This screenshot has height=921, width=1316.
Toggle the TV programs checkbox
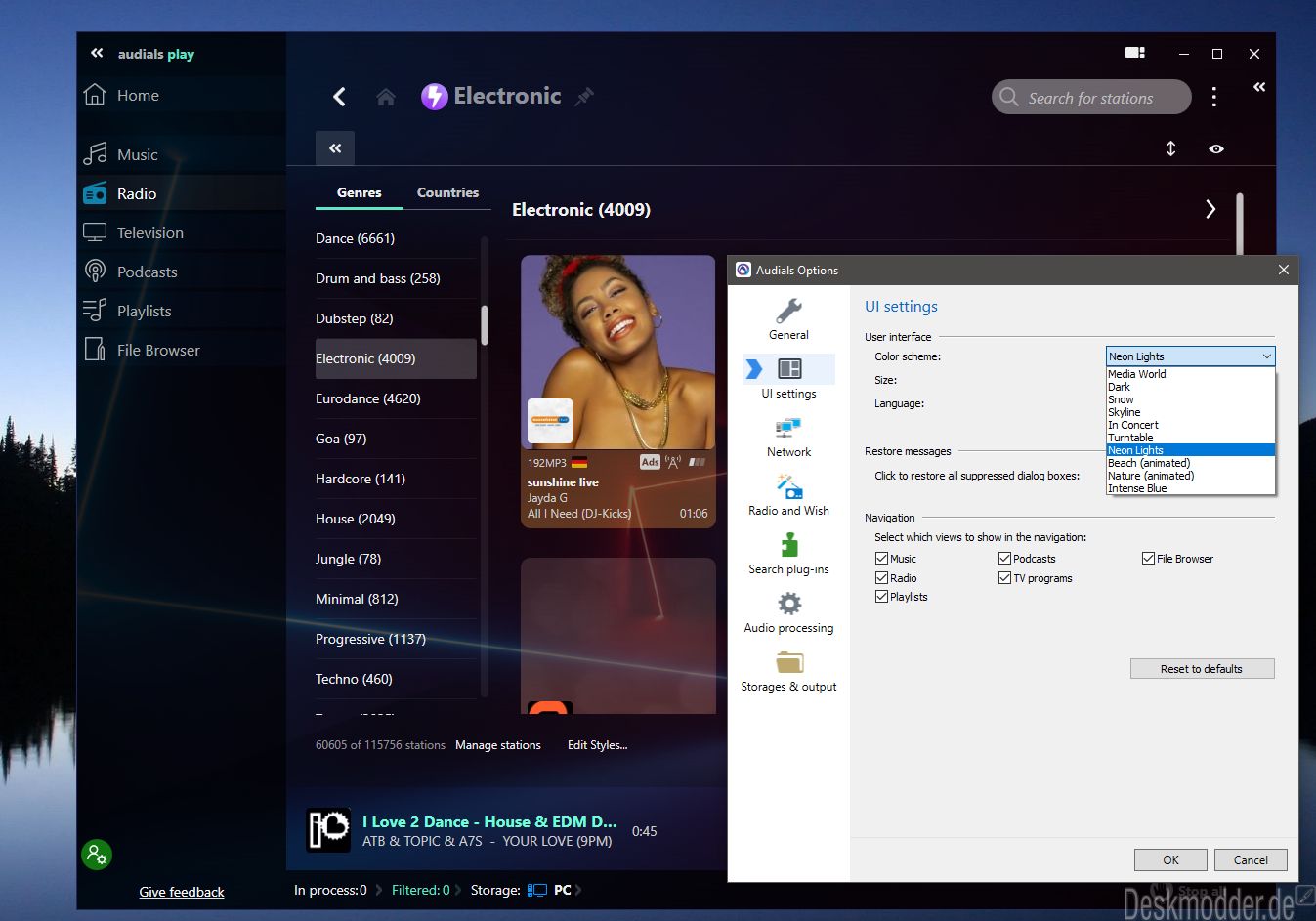(1004, 578)
